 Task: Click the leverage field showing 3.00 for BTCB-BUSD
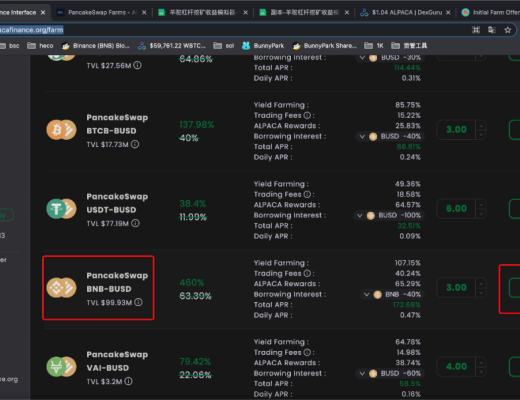tap(456, 130)
